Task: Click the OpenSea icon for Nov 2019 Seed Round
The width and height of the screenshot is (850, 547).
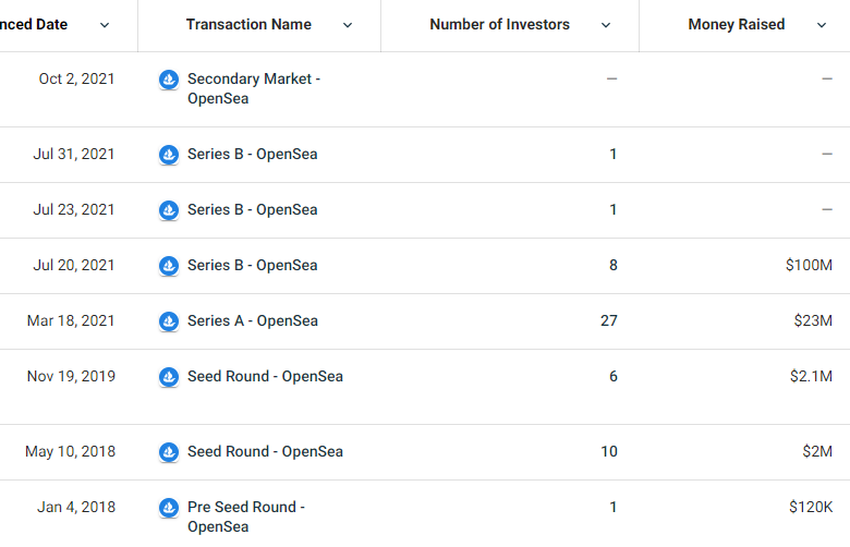Action: click(x=169, y=377)
